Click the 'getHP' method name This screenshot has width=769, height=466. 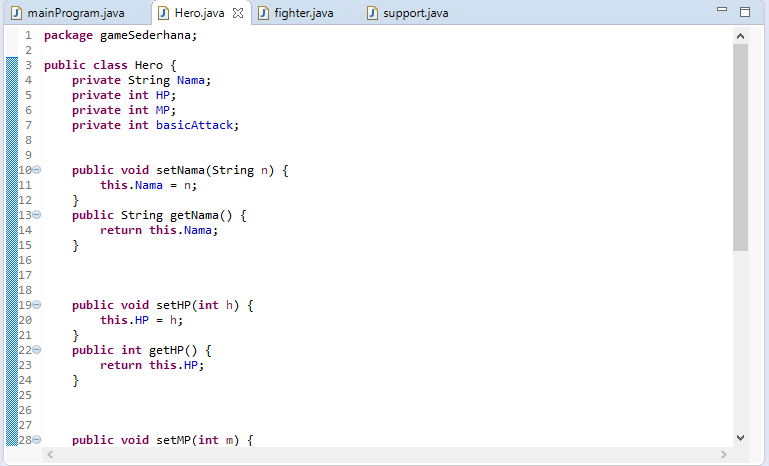pos(166,350)
